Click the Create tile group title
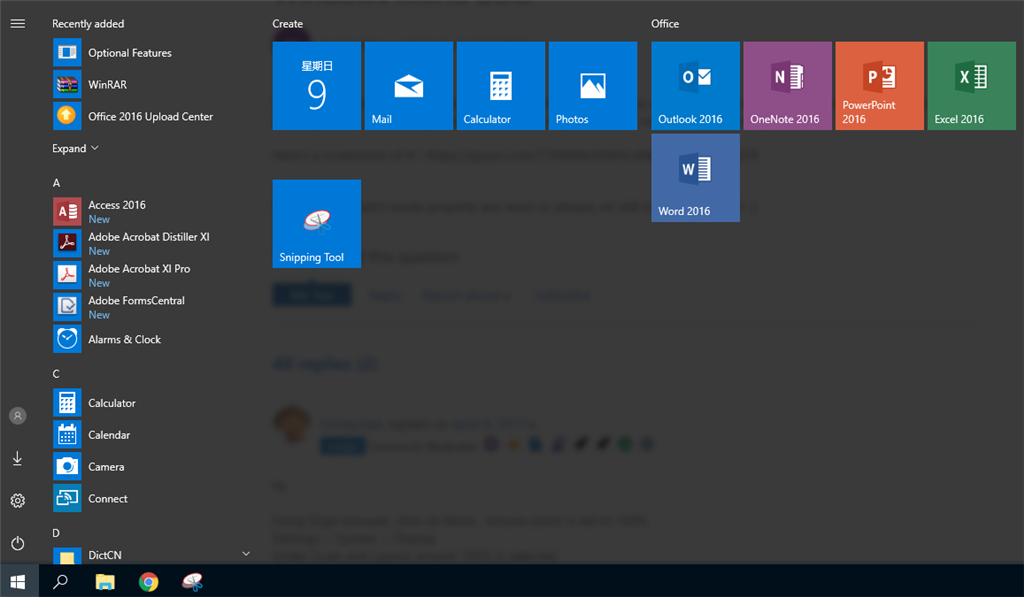 click(287, 24)
